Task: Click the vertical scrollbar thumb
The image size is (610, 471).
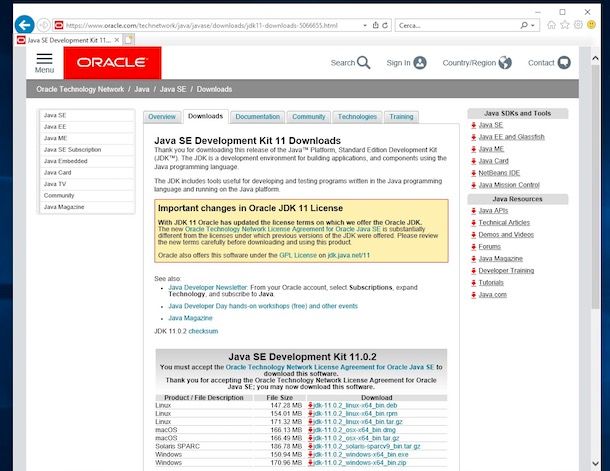Action: pyautogui.click(x=595, y=187)
